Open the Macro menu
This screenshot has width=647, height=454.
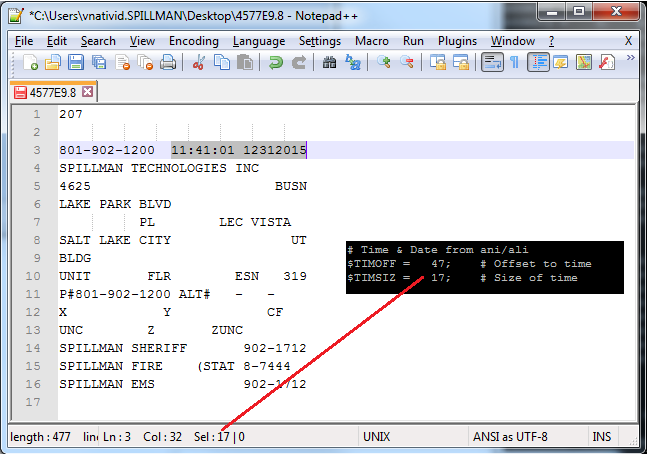[x=372, y=41]
